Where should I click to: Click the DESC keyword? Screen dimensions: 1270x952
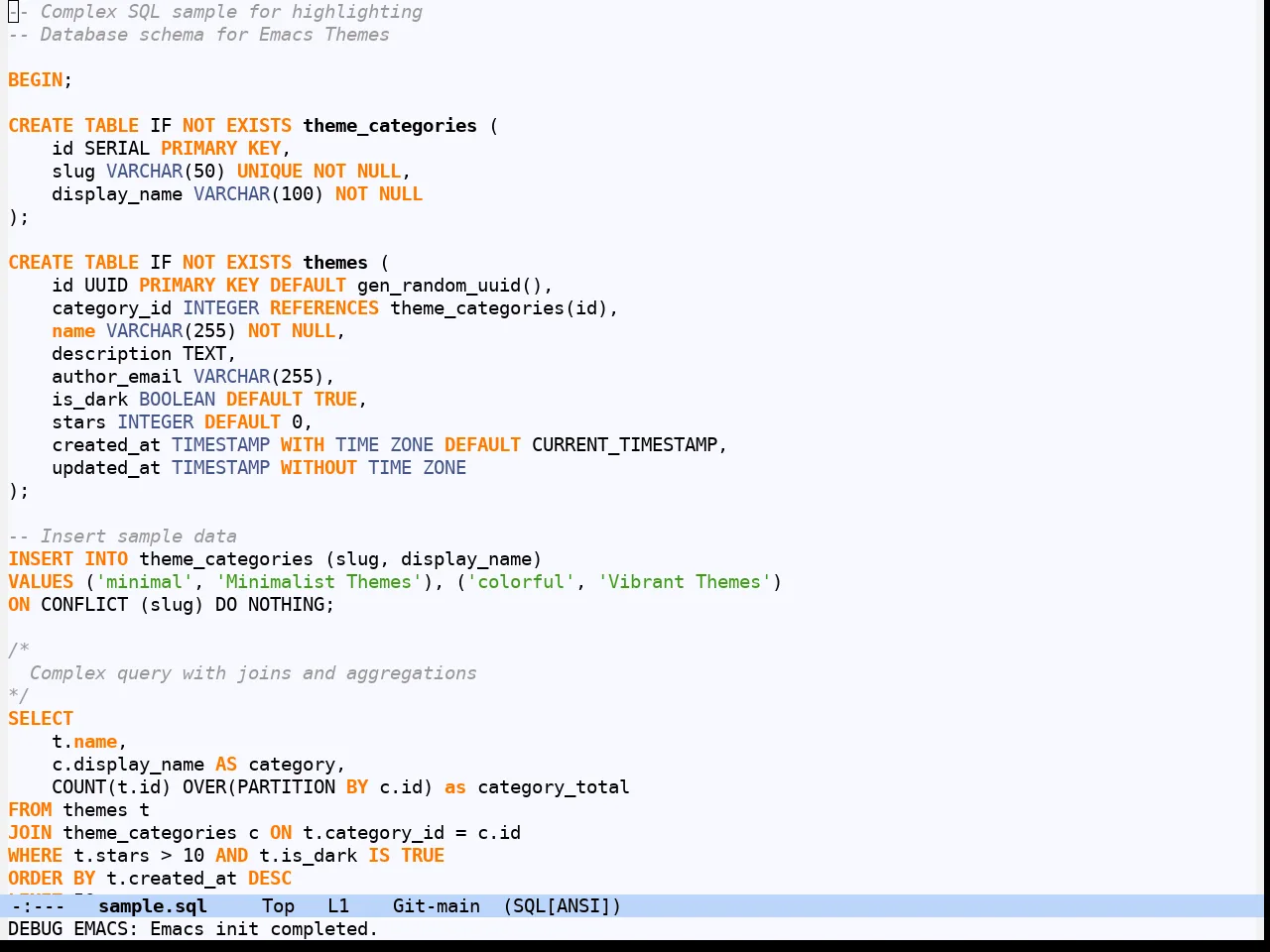tap(270, 878)
